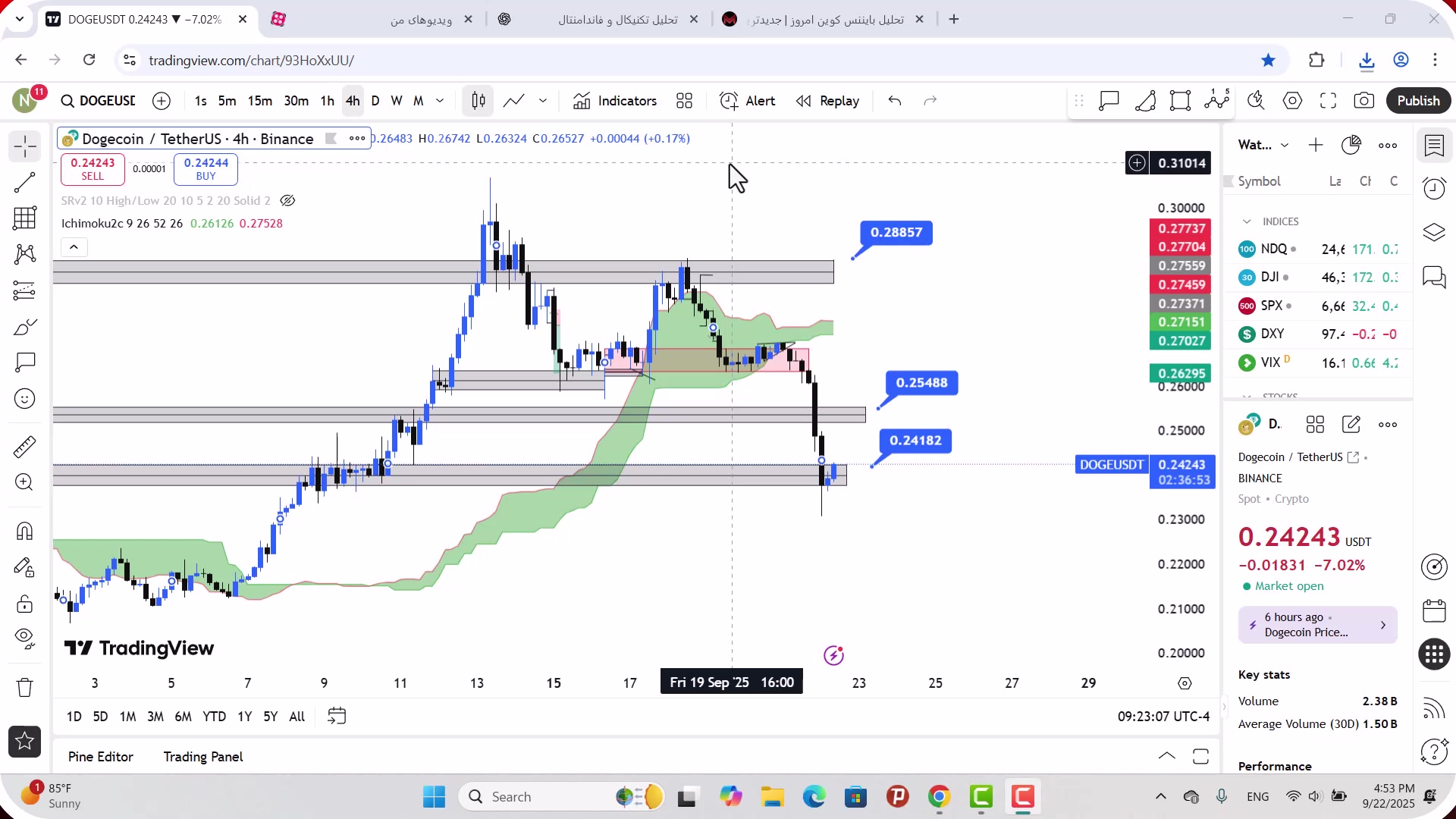The width and height of the screenshot is (1456, 819).
Task: Select NDQ in the watchlist
Action: point(1319,249)
